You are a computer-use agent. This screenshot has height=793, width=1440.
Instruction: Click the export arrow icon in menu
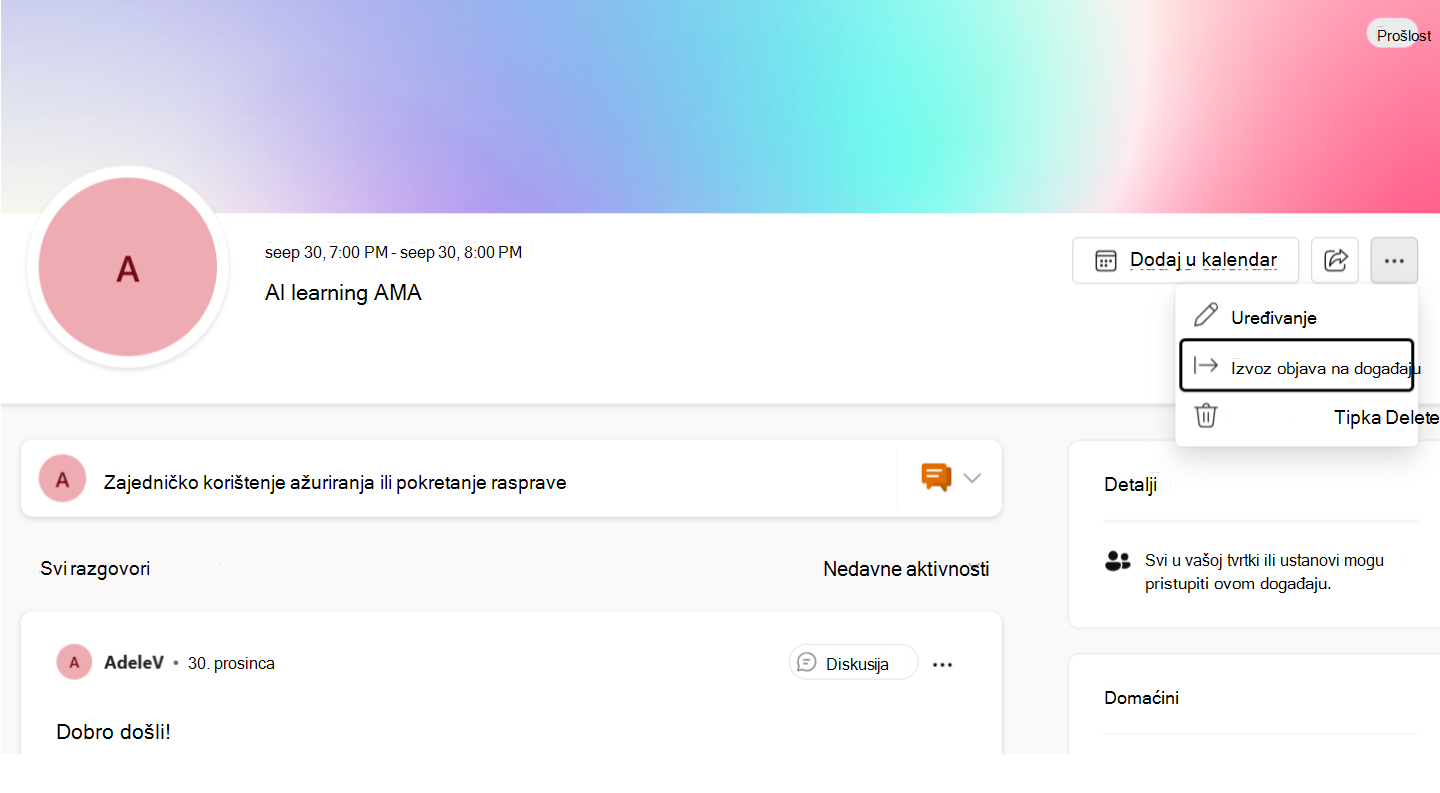[x=1206, y=366]
